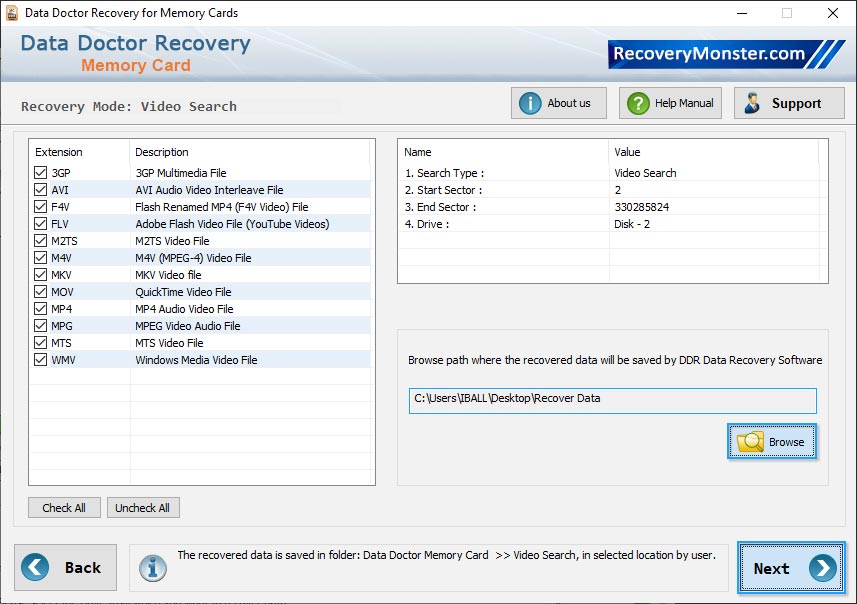The width and height of the screenshot is (857, 604).
Task: Go Back to the previous screen
Action: click(65, 567)
